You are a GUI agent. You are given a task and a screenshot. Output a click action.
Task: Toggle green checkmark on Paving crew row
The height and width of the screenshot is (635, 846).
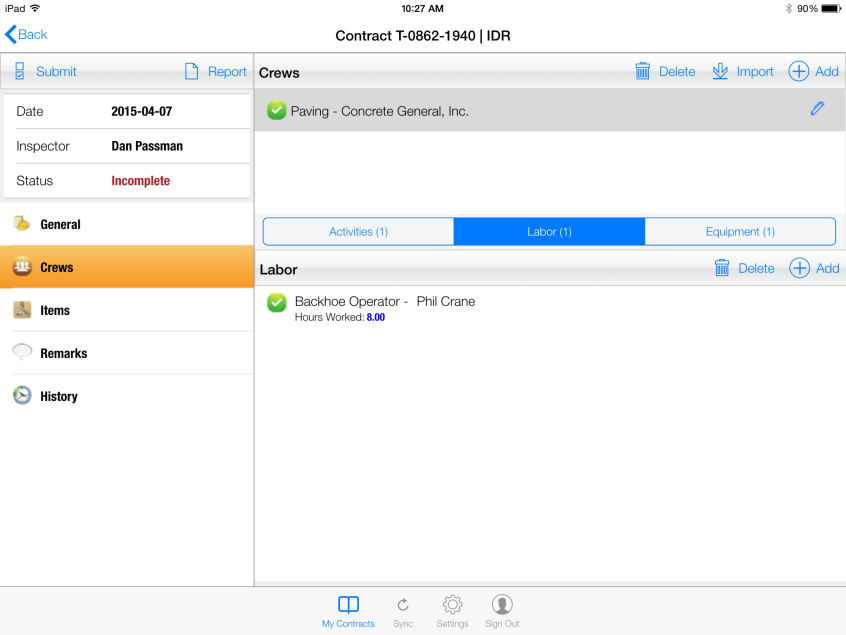pyautogui.click(x=277, y=111)
